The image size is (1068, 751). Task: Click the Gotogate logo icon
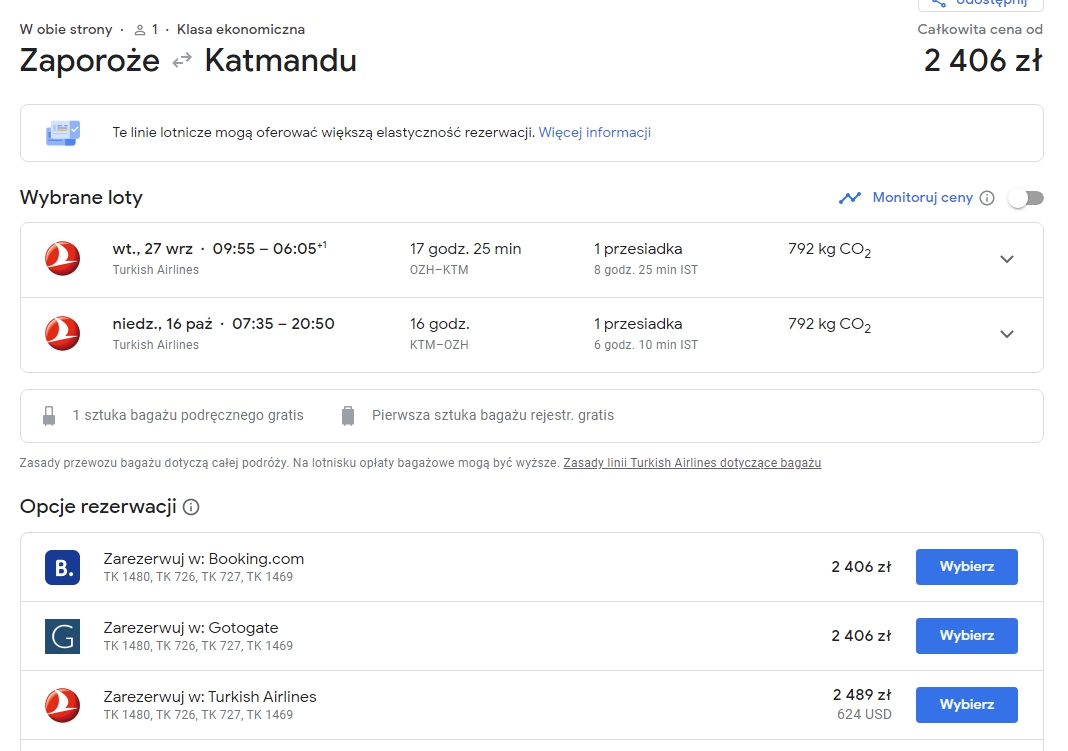pos(62,636)
